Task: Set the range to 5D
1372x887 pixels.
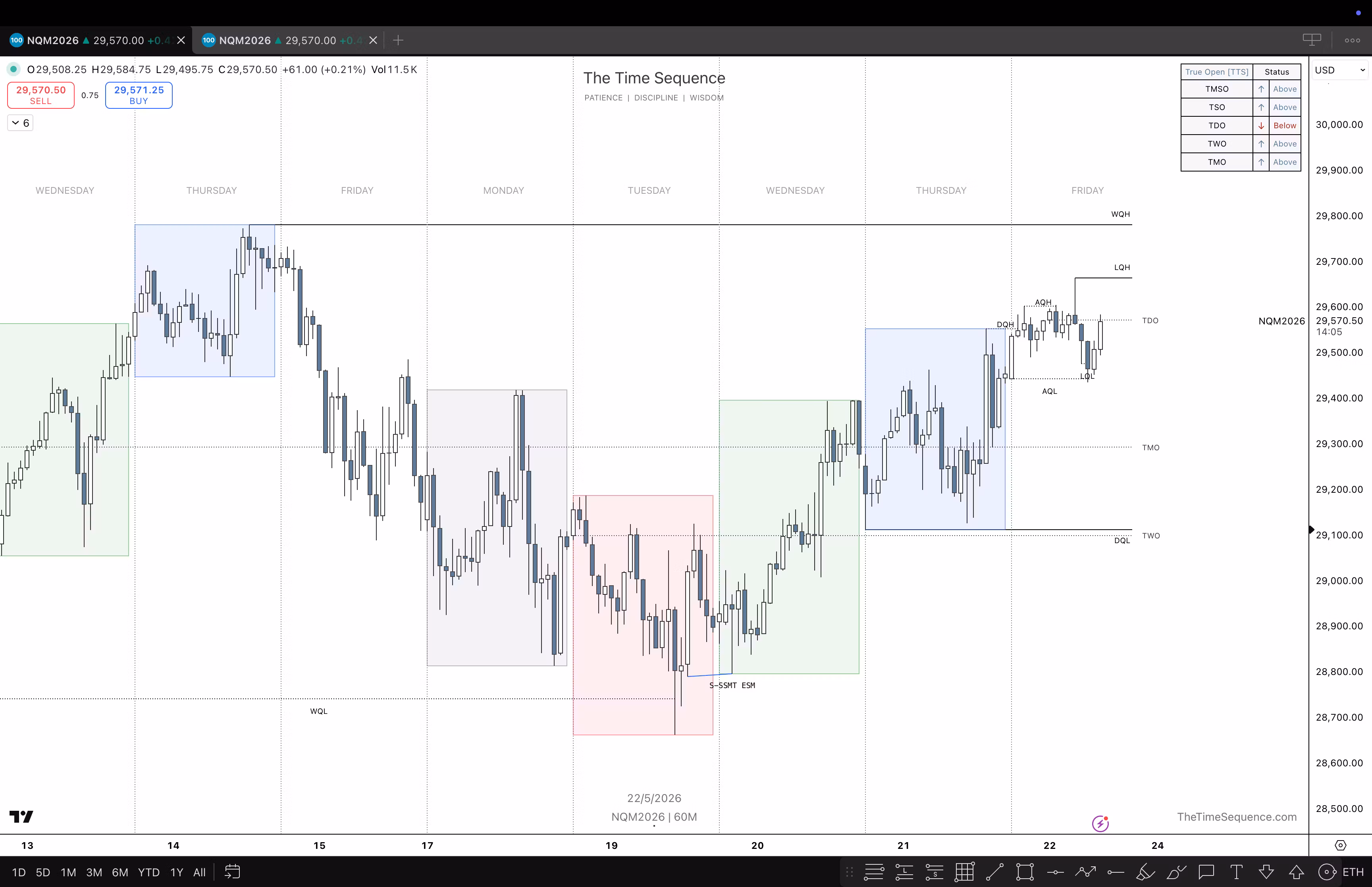Action: 42,872
